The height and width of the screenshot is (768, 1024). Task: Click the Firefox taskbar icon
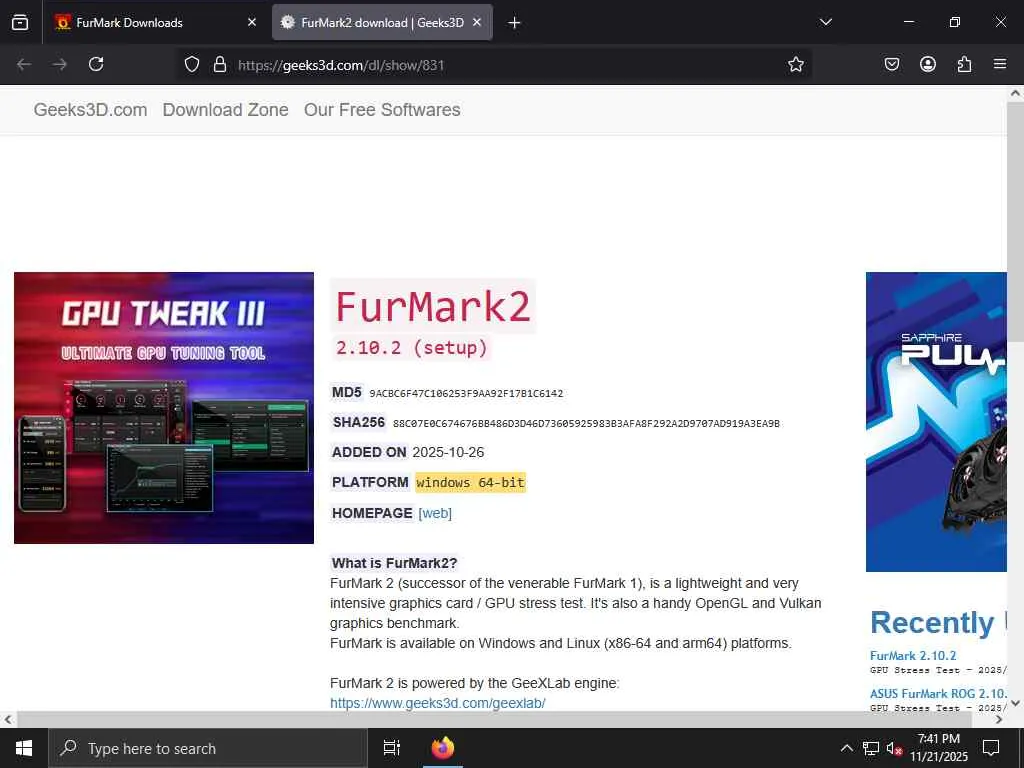pyautogui.click(x=443, y=748)
